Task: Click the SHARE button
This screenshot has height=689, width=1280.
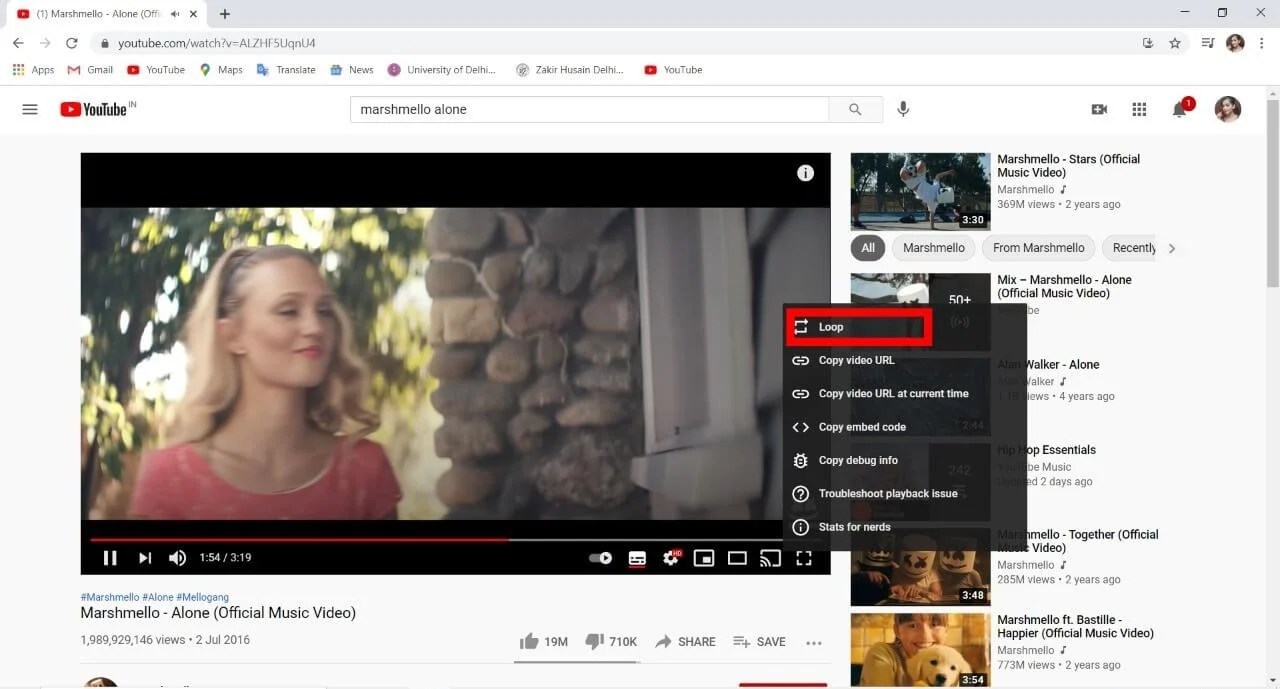Action: pyautogui.click(x=685, y=641)
